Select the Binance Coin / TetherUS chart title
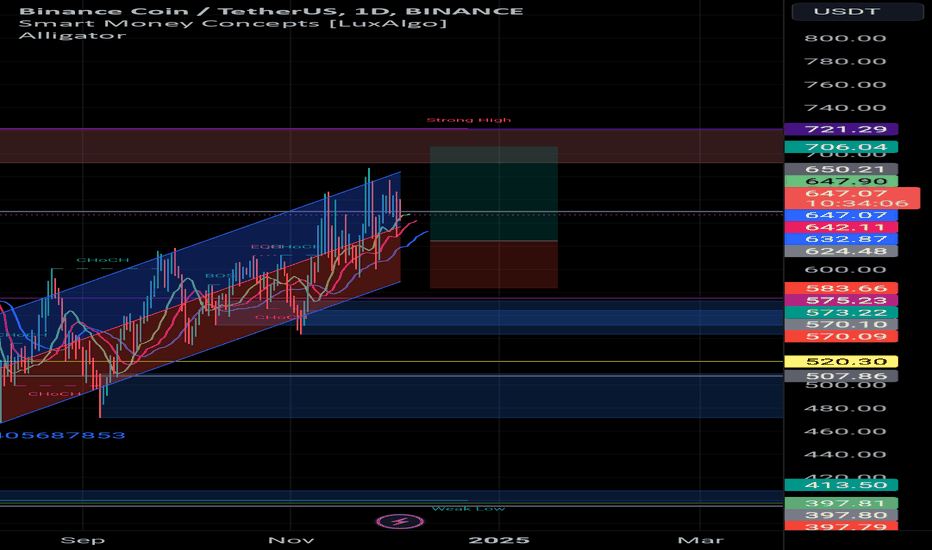The image size is (932, 550). 271,11
